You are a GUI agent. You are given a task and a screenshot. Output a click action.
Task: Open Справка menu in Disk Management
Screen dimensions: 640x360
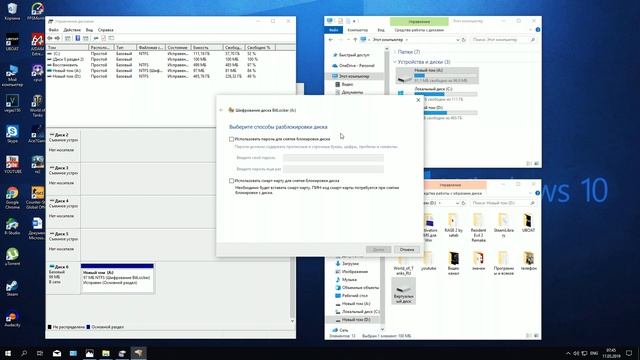pos(106,30)
